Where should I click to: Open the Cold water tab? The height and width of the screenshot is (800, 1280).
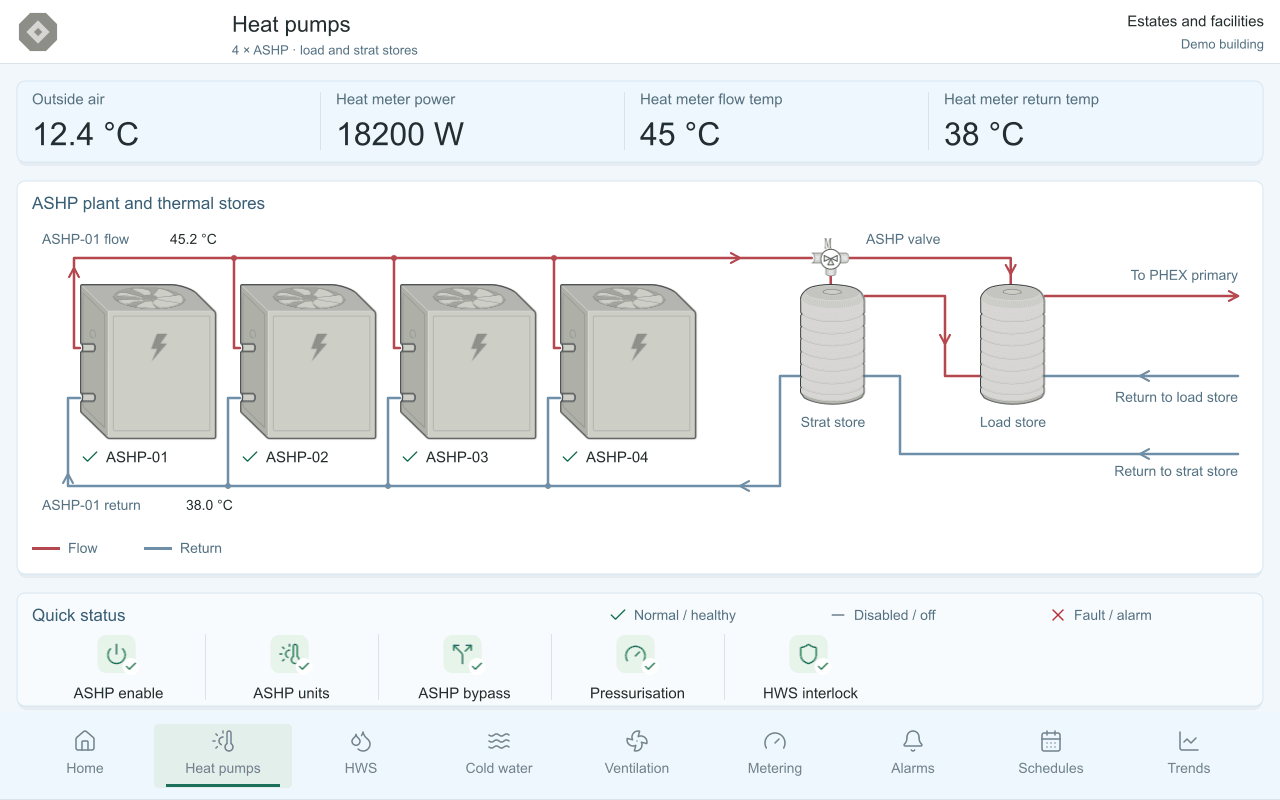point(499,754)
